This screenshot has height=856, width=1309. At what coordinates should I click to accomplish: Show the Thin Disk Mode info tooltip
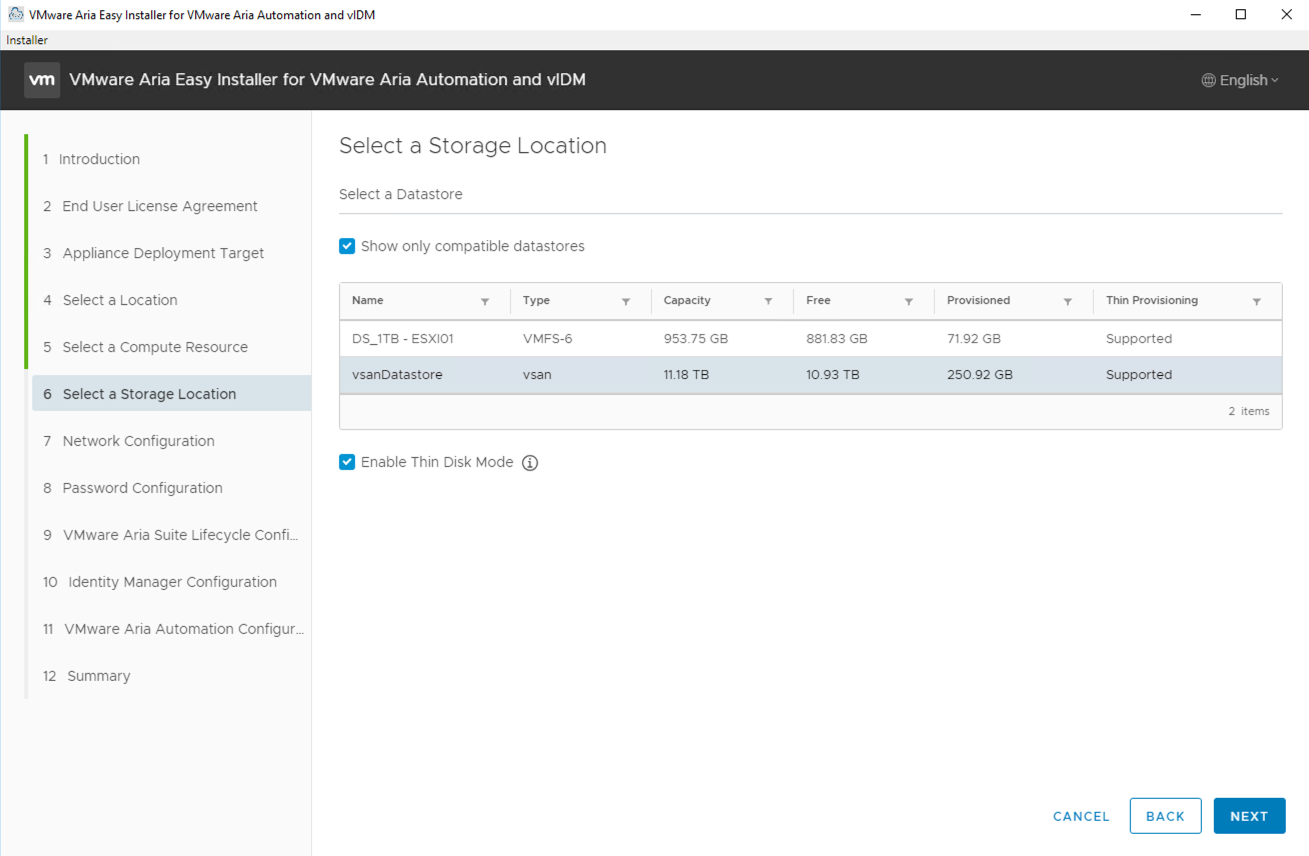pos(530,463)
